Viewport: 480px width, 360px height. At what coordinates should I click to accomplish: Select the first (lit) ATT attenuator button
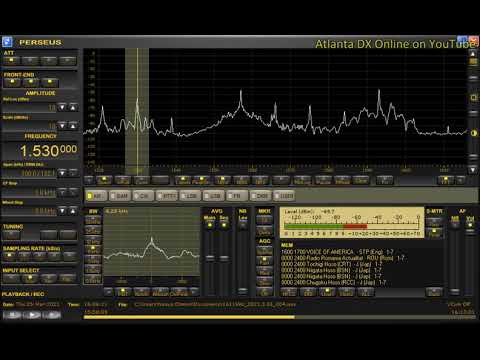11,61
